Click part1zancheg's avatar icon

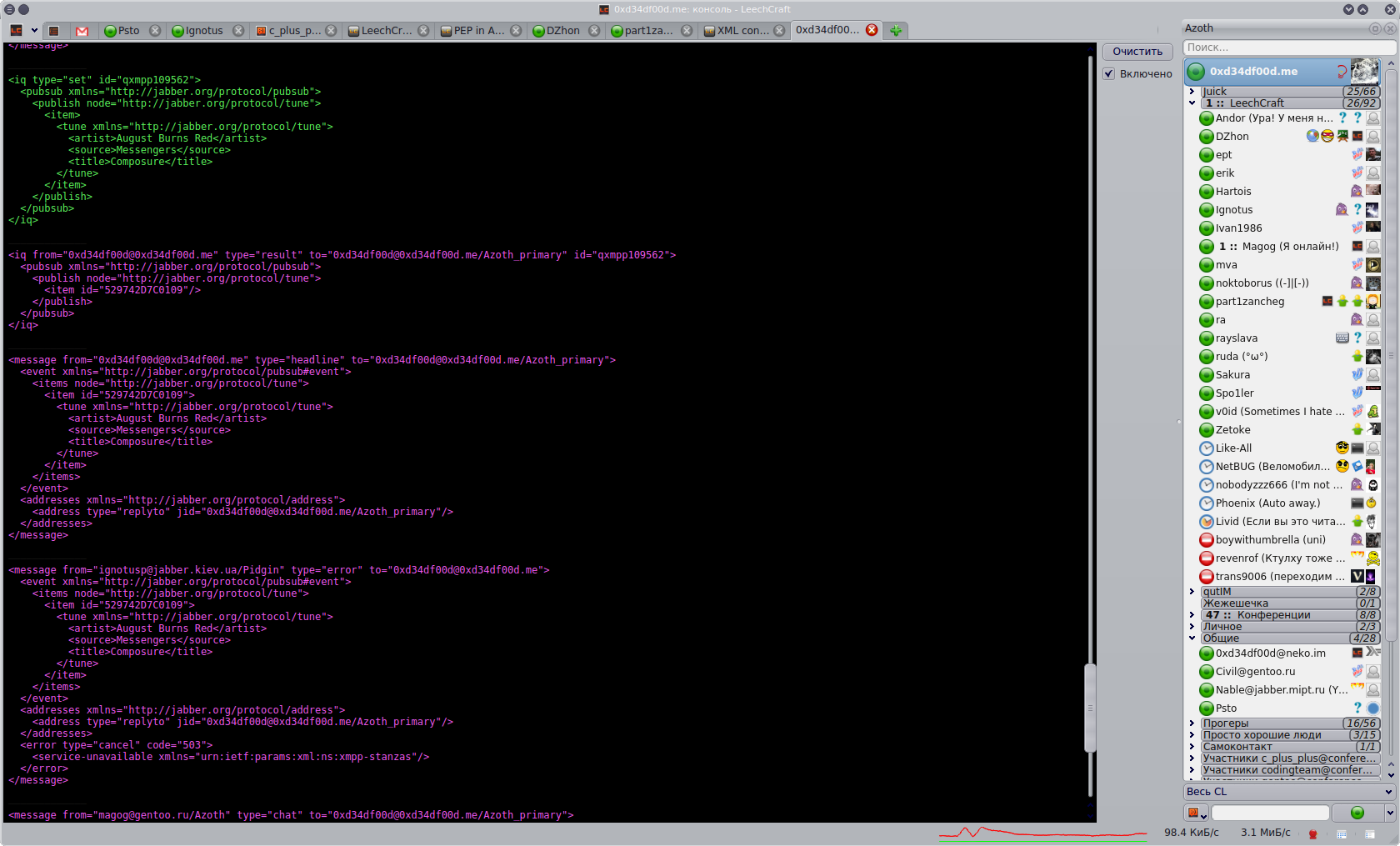(1373, 302)
